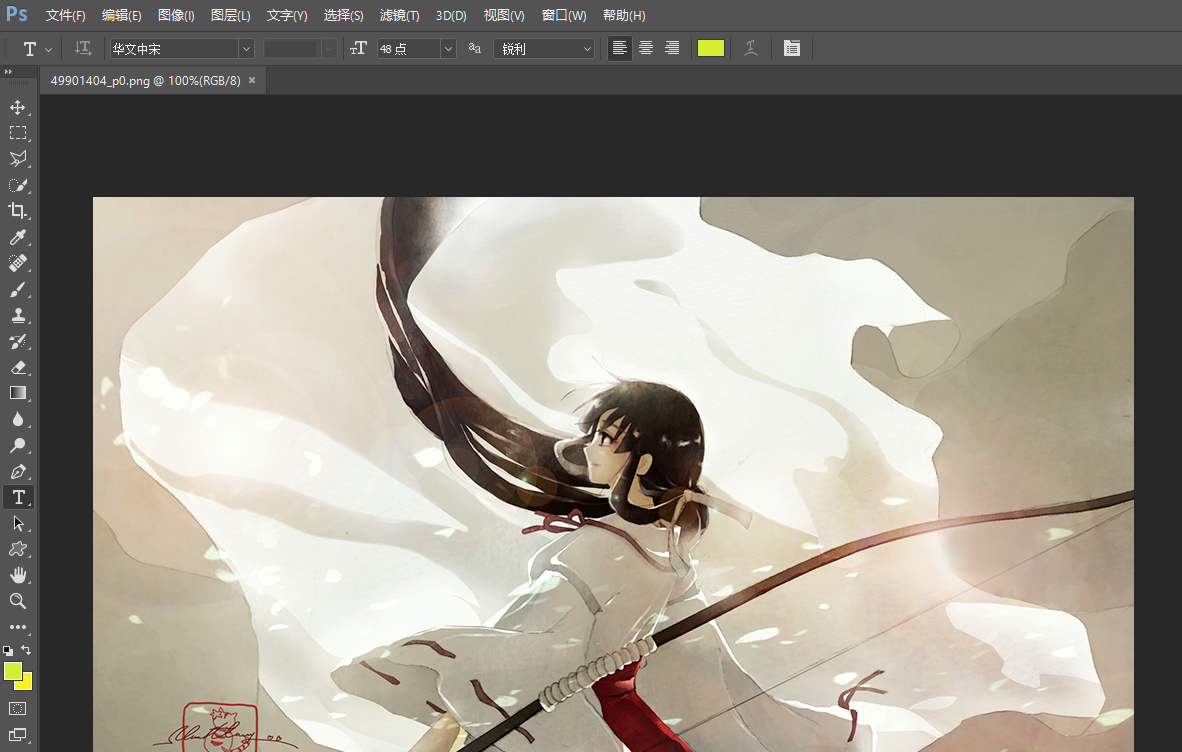Open the background color picker
Screen dimensions: 1182x752
26,683
